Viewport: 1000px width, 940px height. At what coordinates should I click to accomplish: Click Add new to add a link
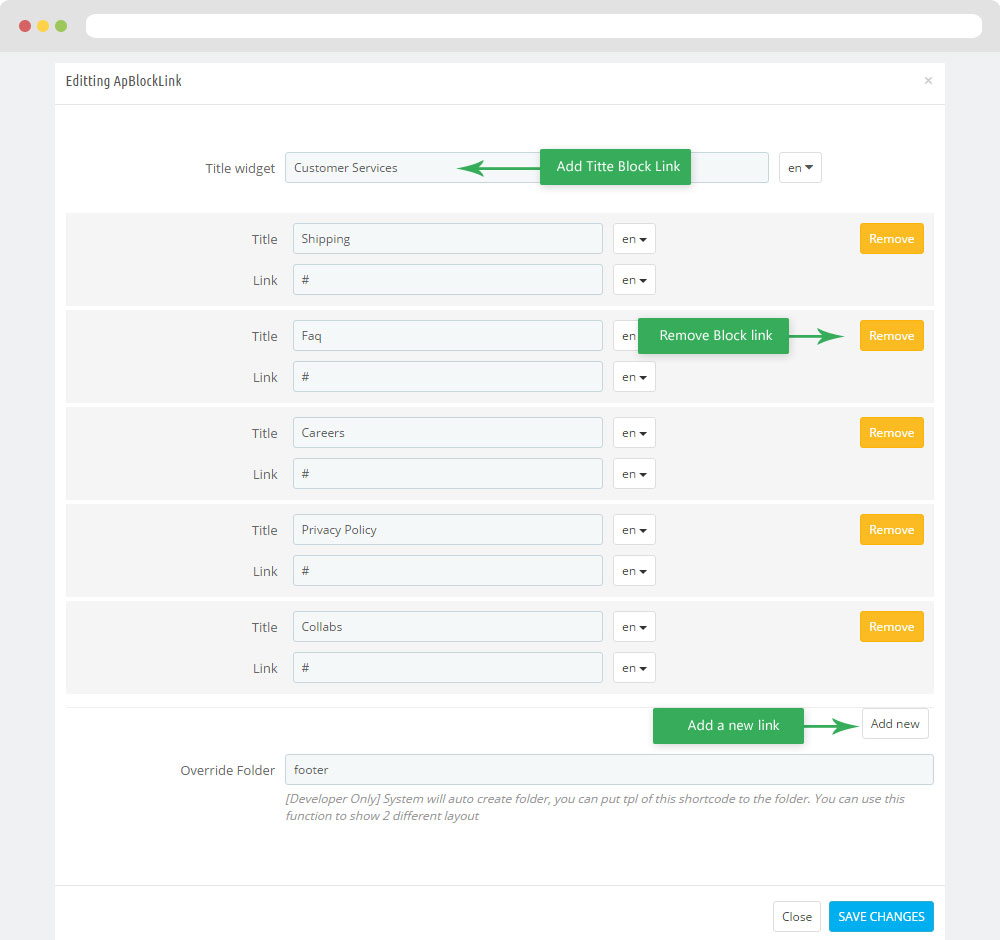coord(895,723)
